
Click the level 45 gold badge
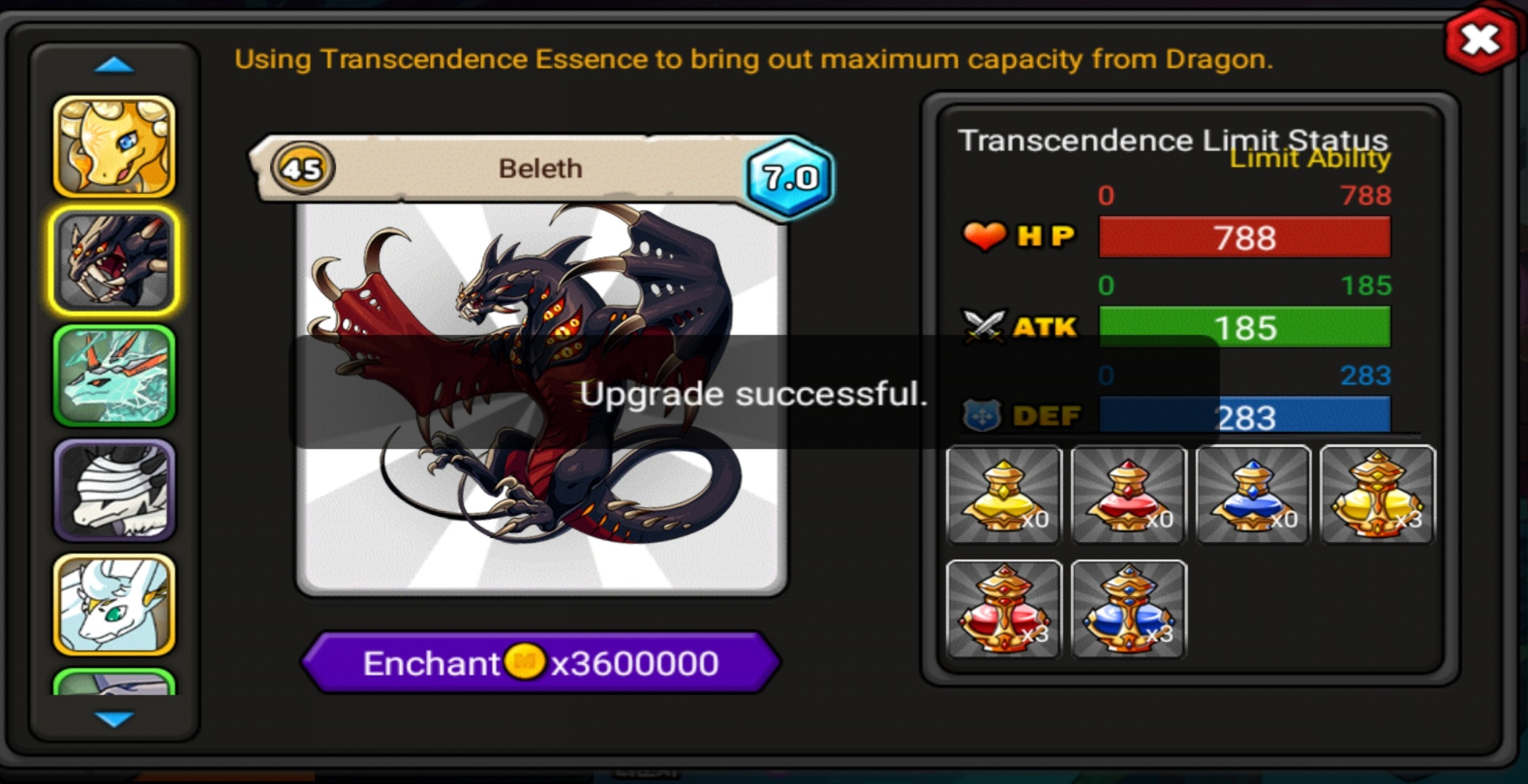pos(302,169)
